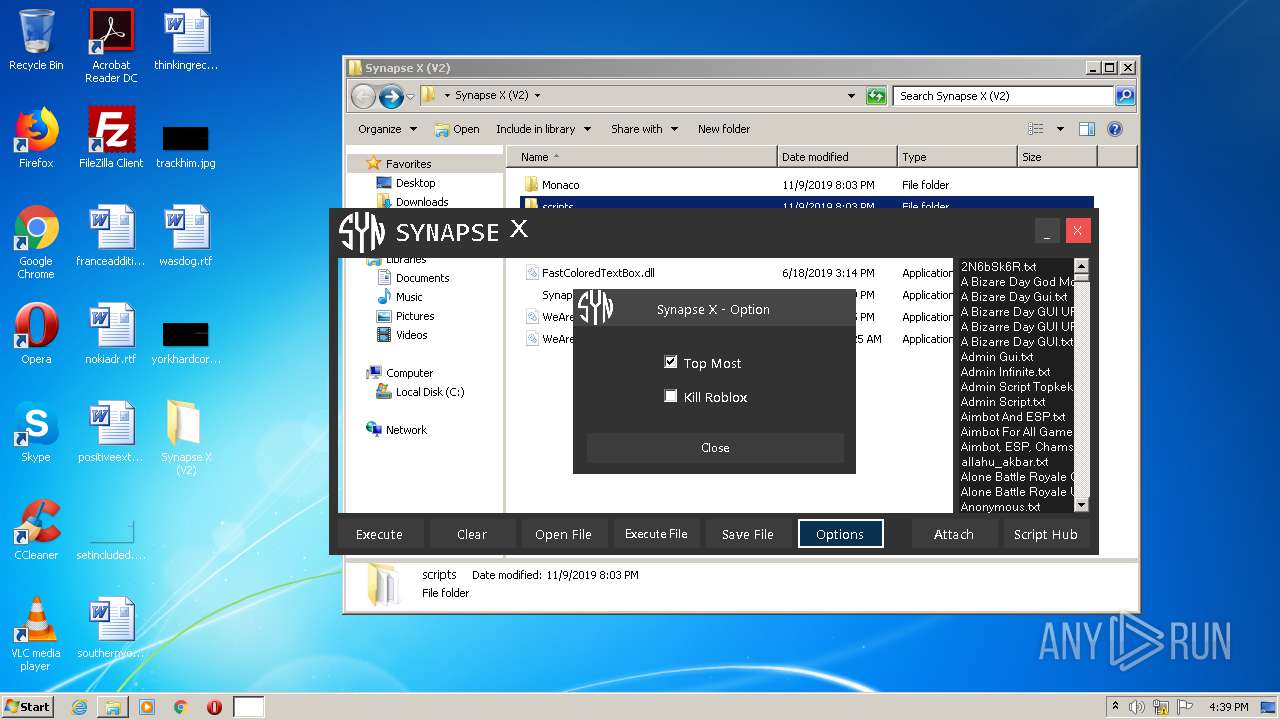
Task: Open Opera desktop shortcut
Action: [x=36, y=334]
